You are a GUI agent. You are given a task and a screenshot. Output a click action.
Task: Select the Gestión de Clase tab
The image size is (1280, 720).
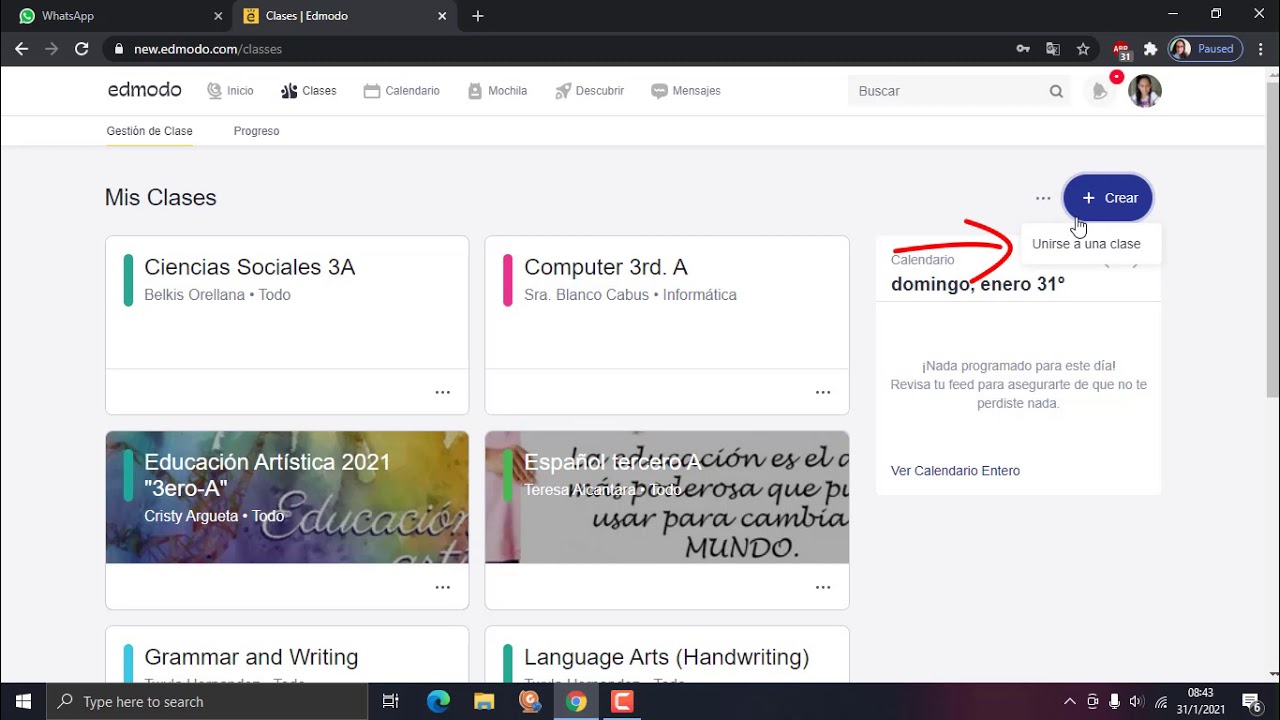(150, 131)
